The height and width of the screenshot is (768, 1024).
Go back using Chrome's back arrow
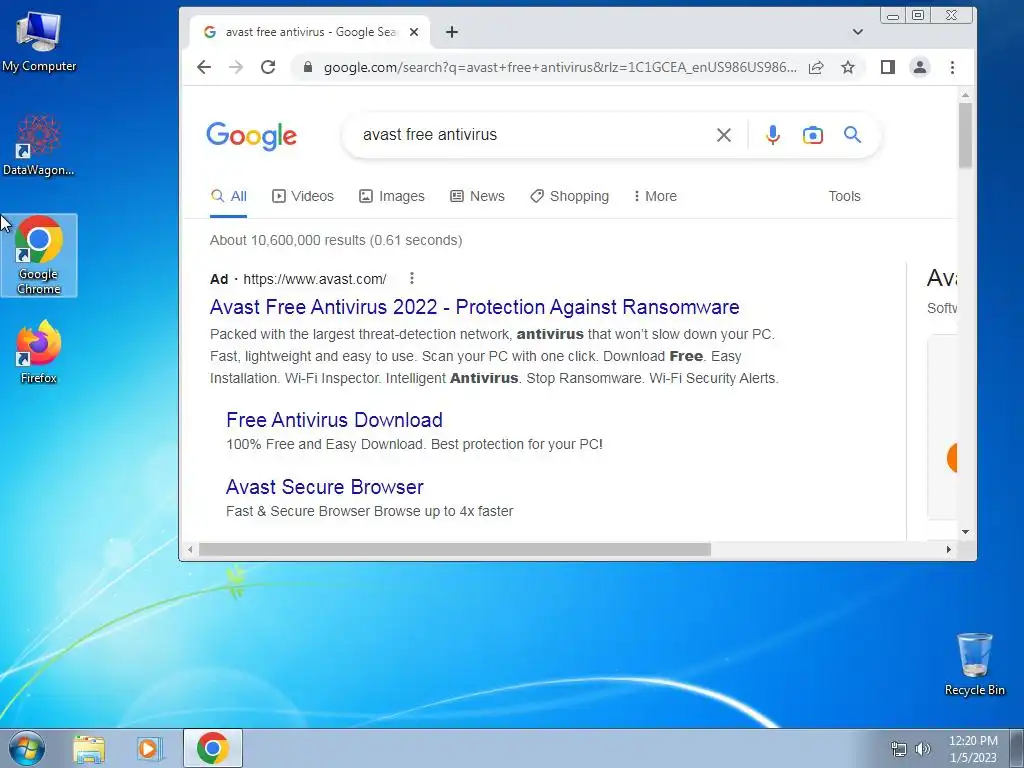[204, 67]
